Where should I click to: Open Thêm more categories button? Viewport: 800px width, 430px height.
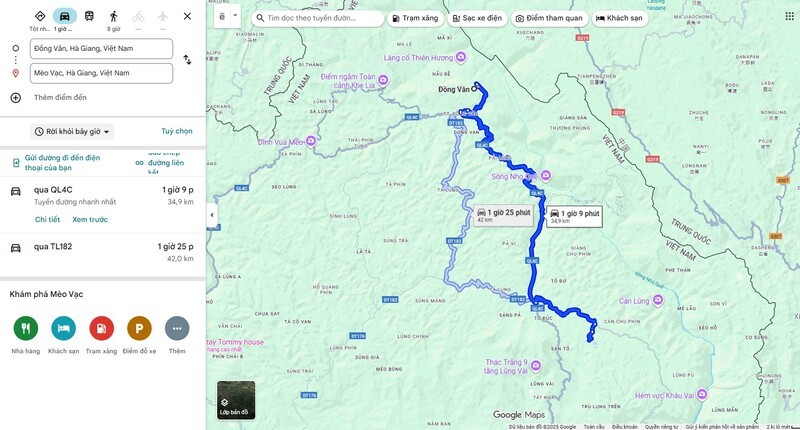click(x=177, y=328)
